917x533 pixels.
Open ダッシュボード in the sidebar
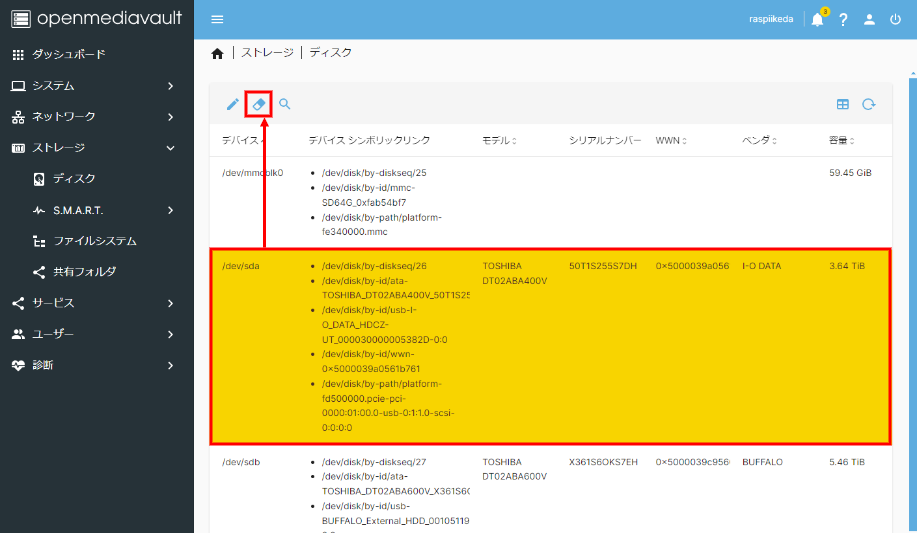tap(68, 54)
